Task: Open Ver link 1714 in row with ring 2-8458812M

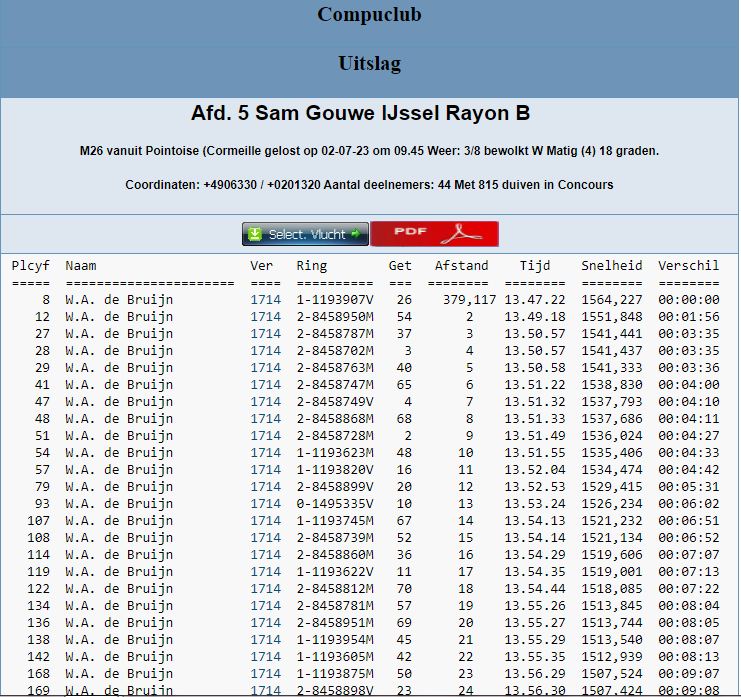Action: (x=265, y=589)
